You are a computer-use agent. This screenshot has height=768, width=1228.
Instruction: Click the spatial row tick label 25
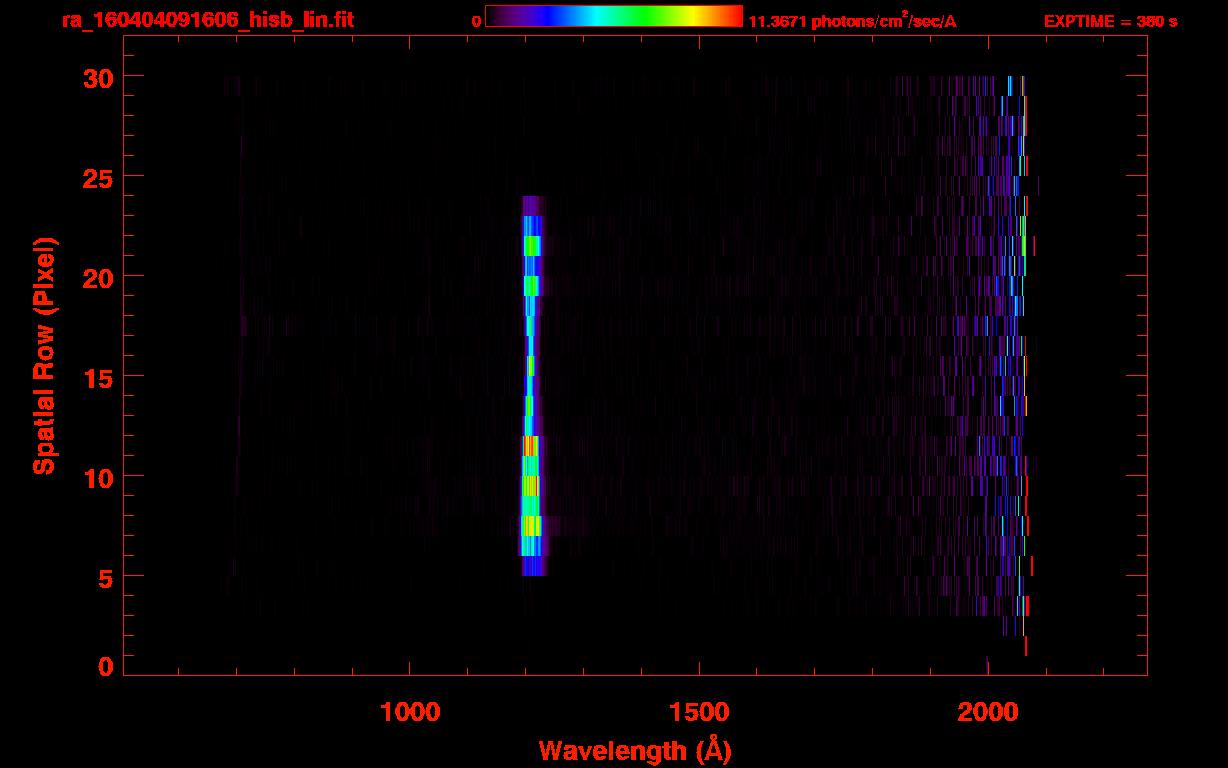(98, 177)
